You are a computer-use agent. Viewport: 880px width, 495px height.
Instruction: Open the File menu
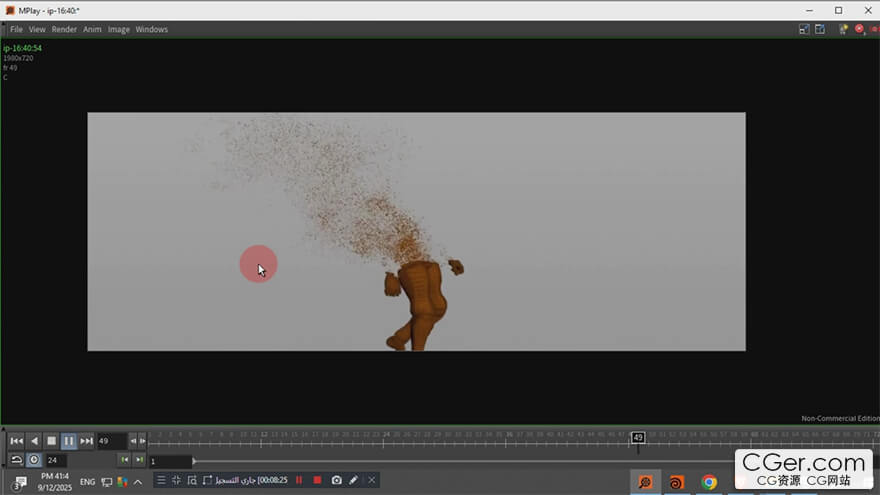pyautogui.click(x=16, y=30)
